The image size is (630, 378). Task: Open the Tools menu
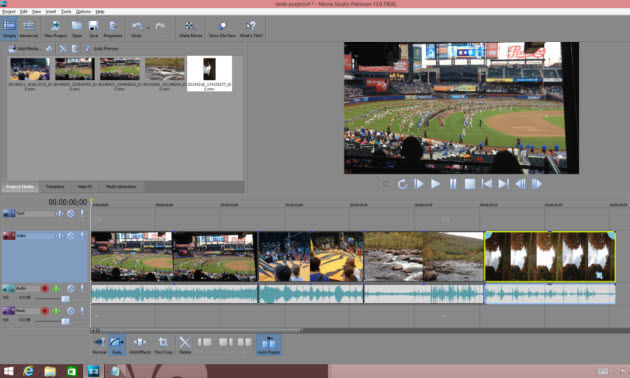[x=66, y=12]
